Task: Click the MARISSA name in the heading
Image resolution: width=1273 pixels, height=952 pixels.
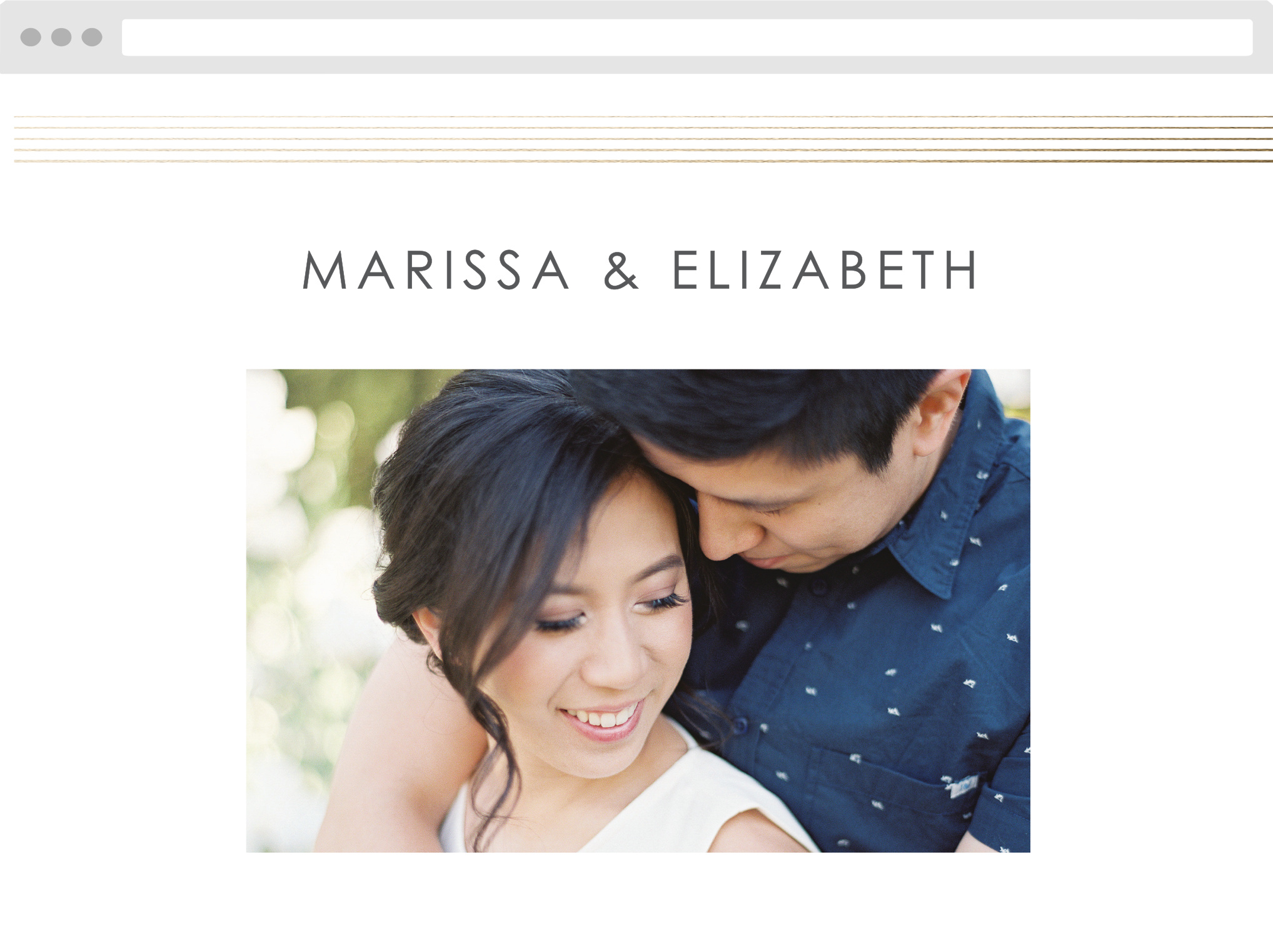Action: [x=436, y=270]
